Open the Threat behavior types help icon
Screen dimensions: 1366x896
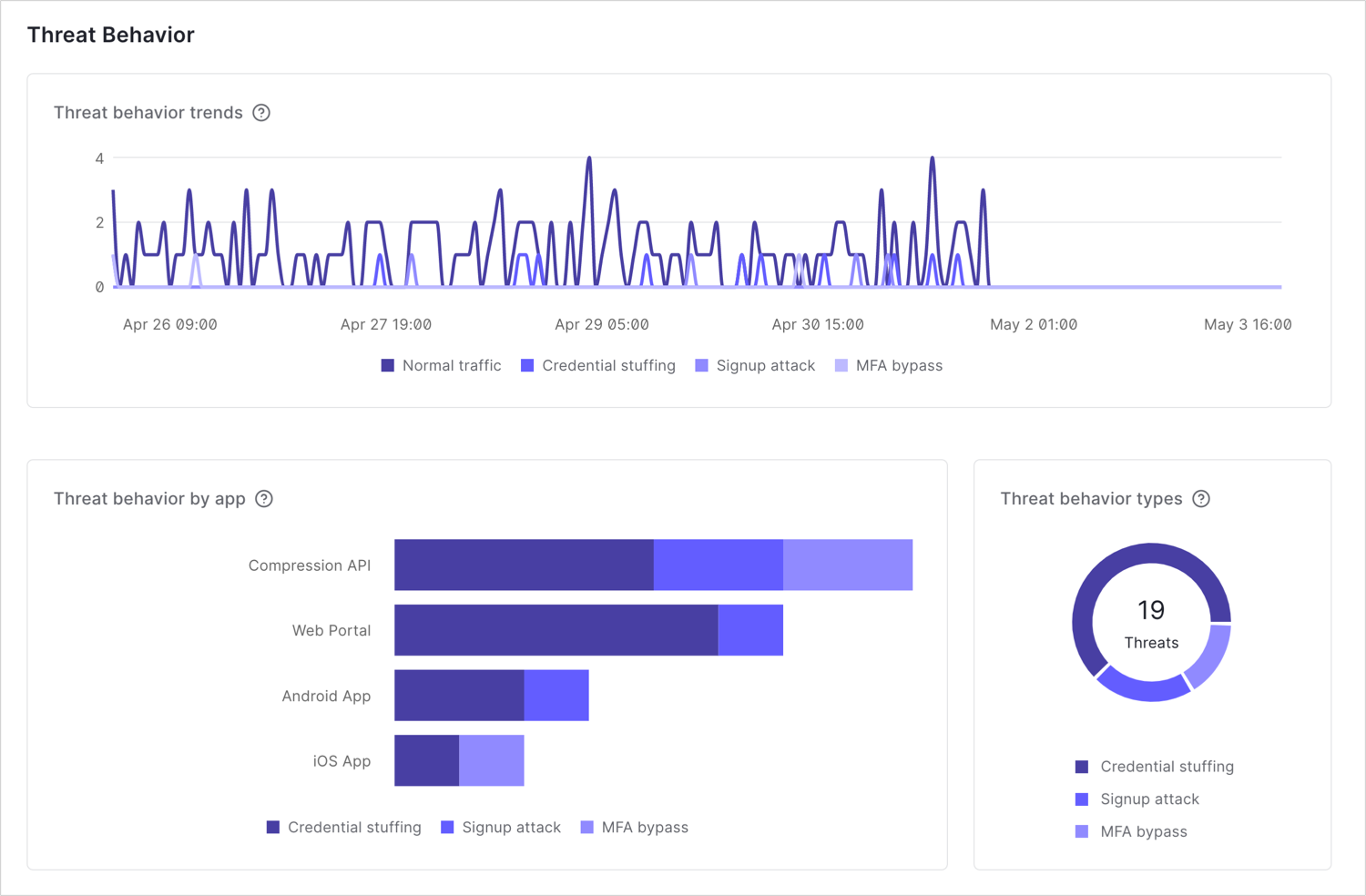(1201, 499)
